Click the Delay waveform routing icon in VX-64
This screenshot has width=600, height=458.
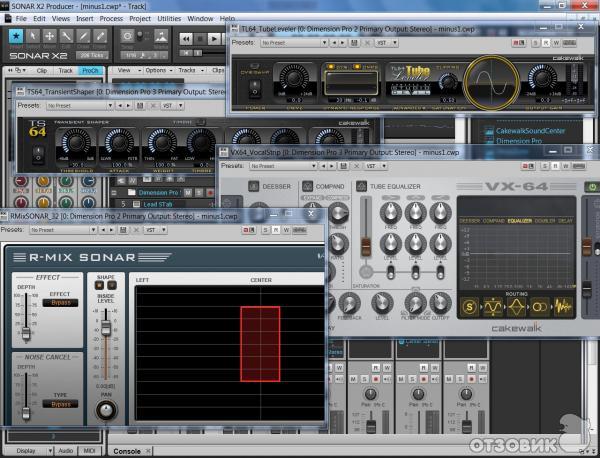coord(564,306)
